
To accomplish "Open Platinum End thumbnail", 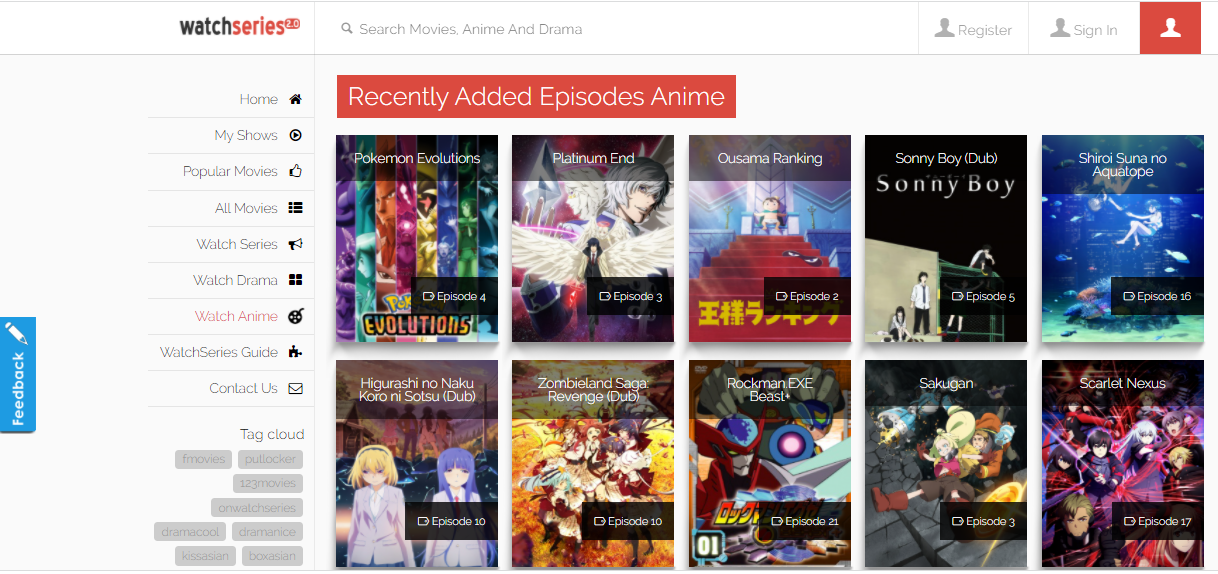I will tap(593, 238).
